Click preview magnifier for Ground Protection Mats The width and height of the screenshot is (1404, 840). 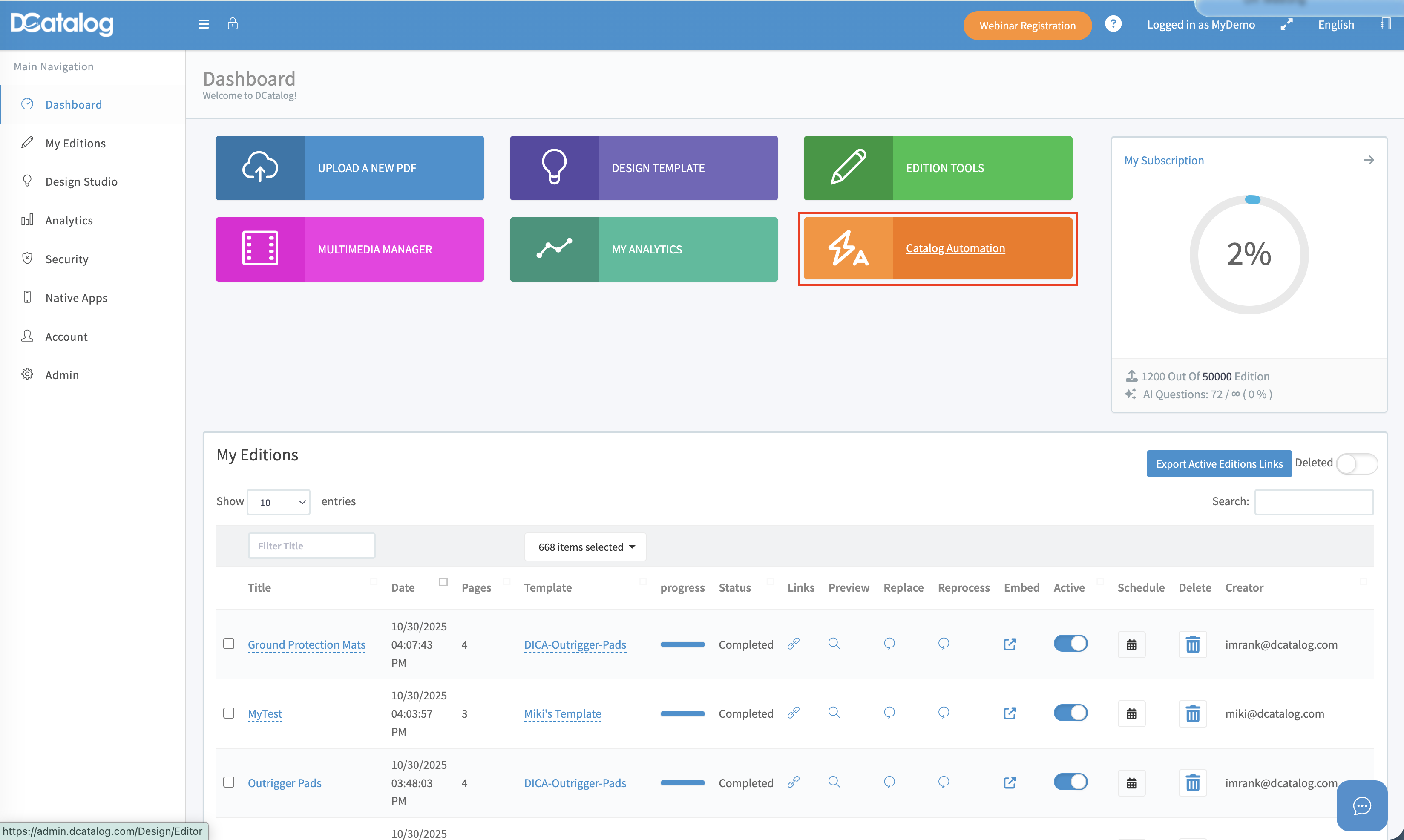(x=834, y=644)
